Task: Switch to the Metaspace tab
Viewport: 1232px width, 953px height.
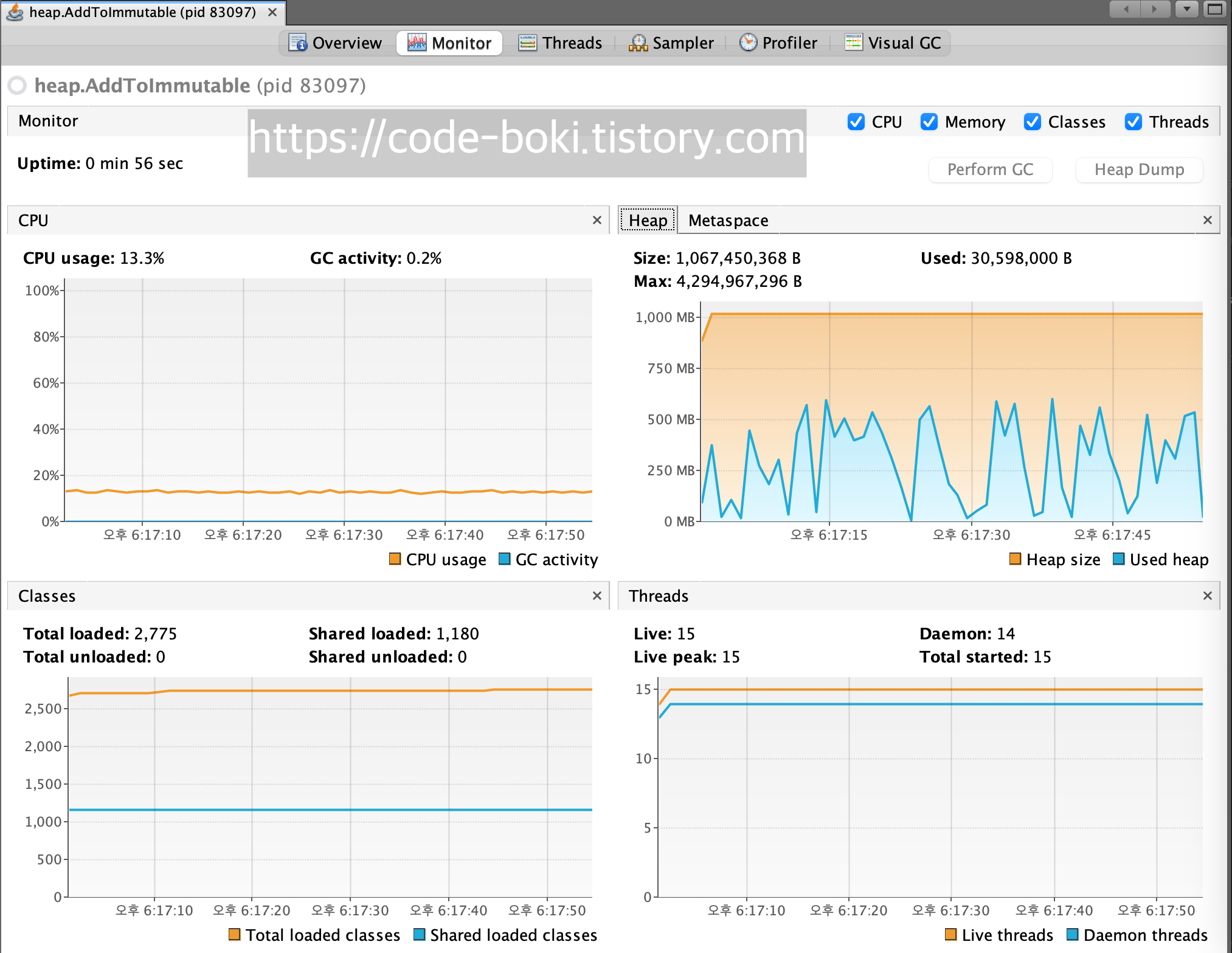Action: click(728, 220)
